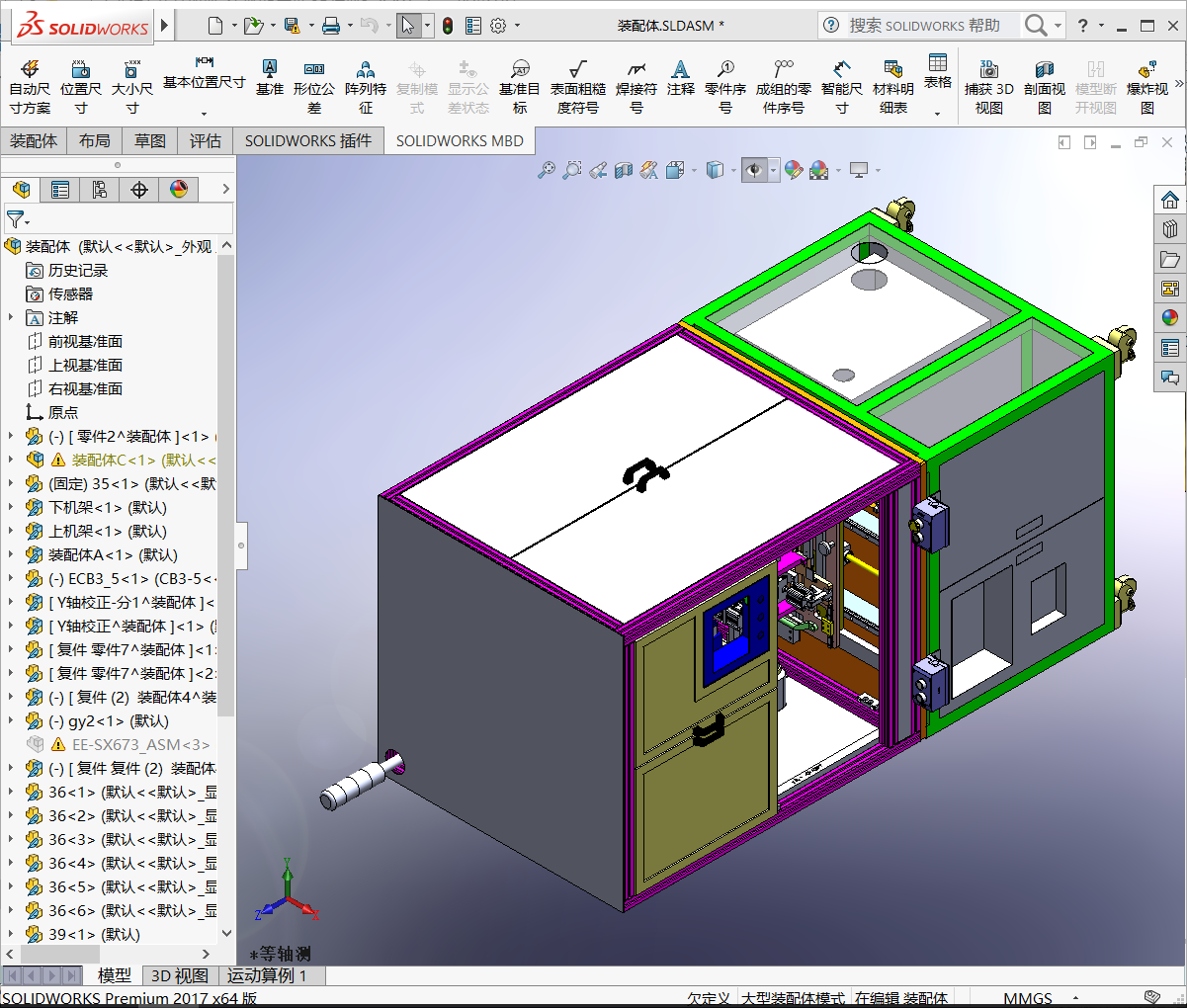
Task: Select the Balloon tool (零件序号)
Action: click(x=725, y=87)
